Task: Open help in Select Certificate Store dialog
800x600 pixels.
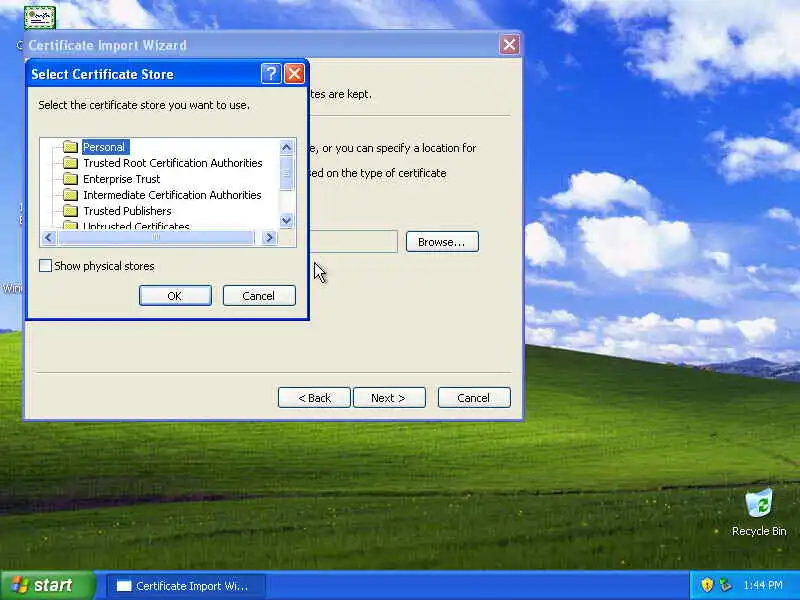Action: 271,74
